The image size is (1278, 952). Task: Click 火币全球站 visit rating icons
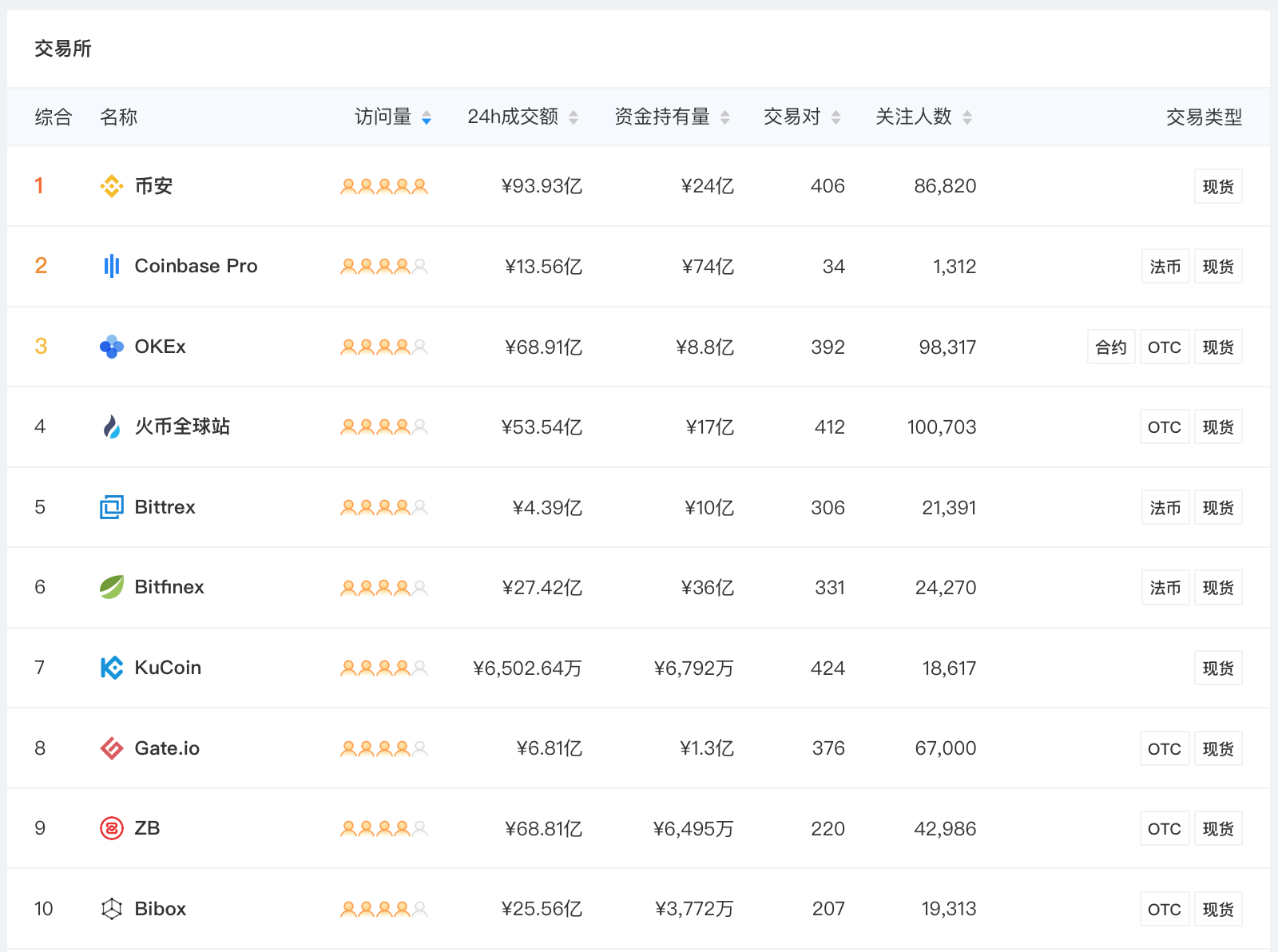[x=384, y=426]
